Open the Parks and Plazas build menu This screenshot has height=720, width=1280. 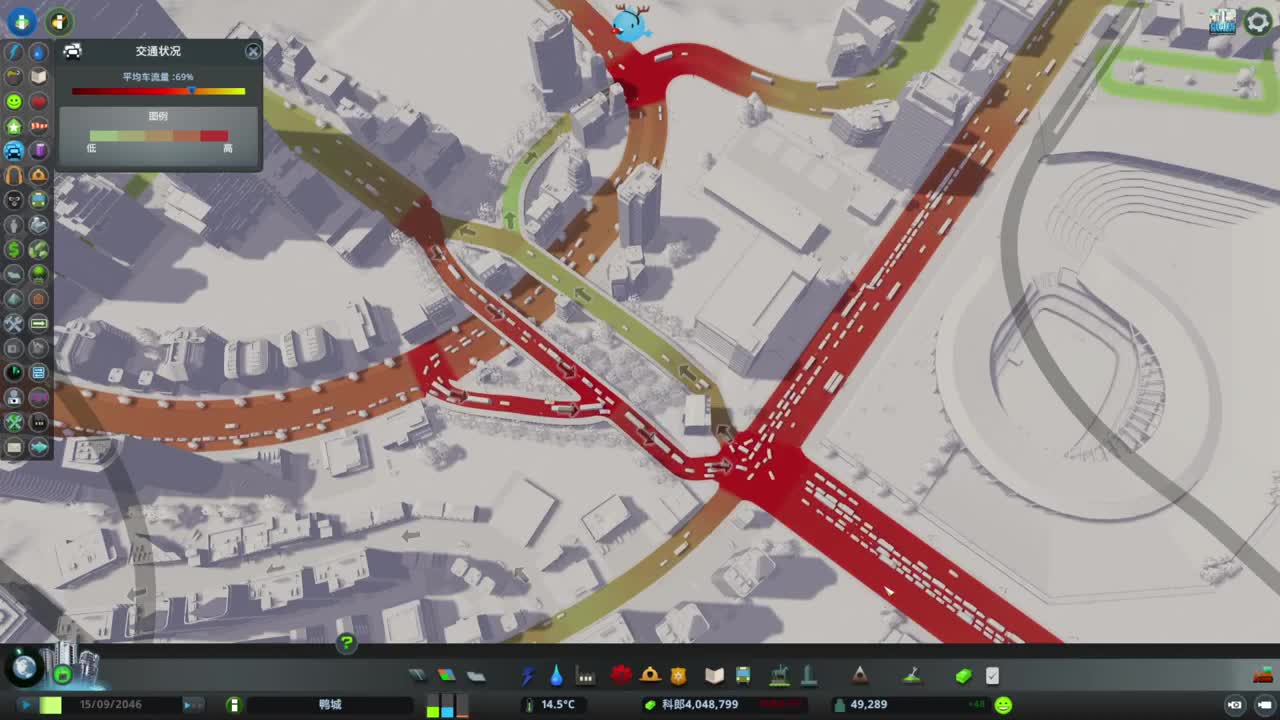click(x=779, y=676)
